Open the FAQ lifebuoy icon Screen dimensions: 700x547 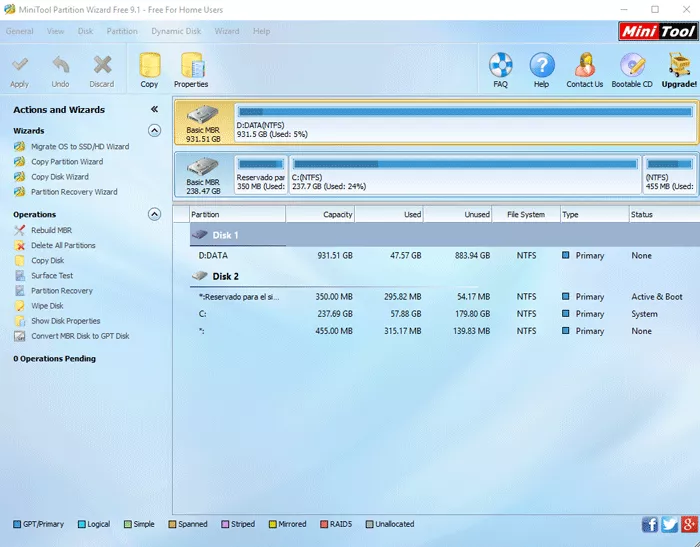click(500, 65)
